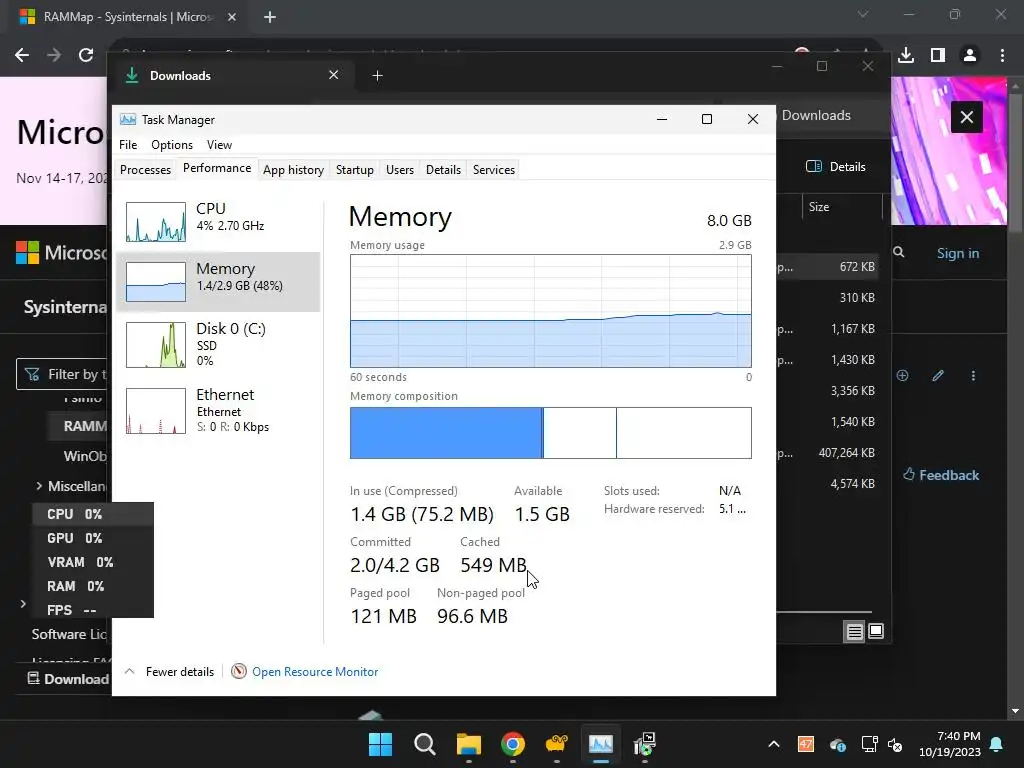The image size is (1024, 768).
Task: Show hidden system tray icons
Action: (x=774, y=744)
